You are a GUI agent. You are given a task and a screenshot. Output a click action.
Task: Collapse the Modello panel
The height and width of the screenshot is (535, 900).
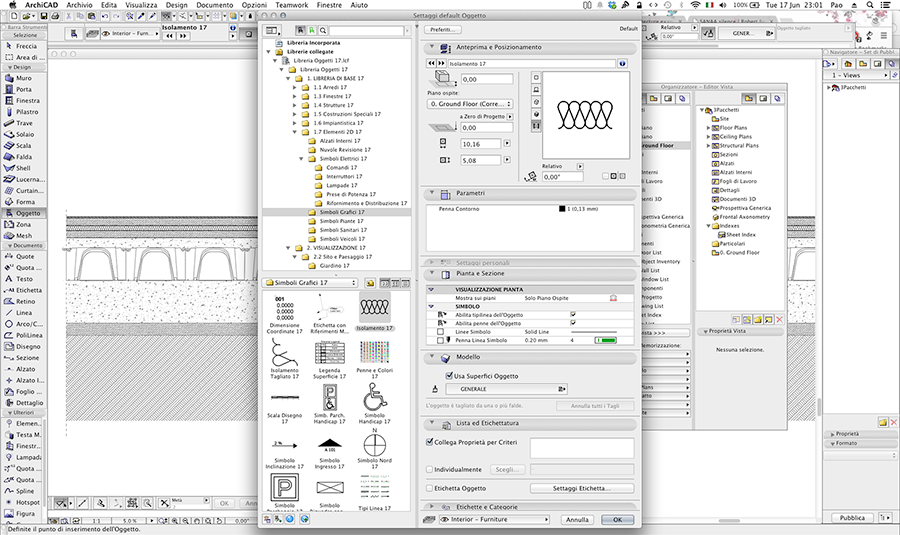432,356
